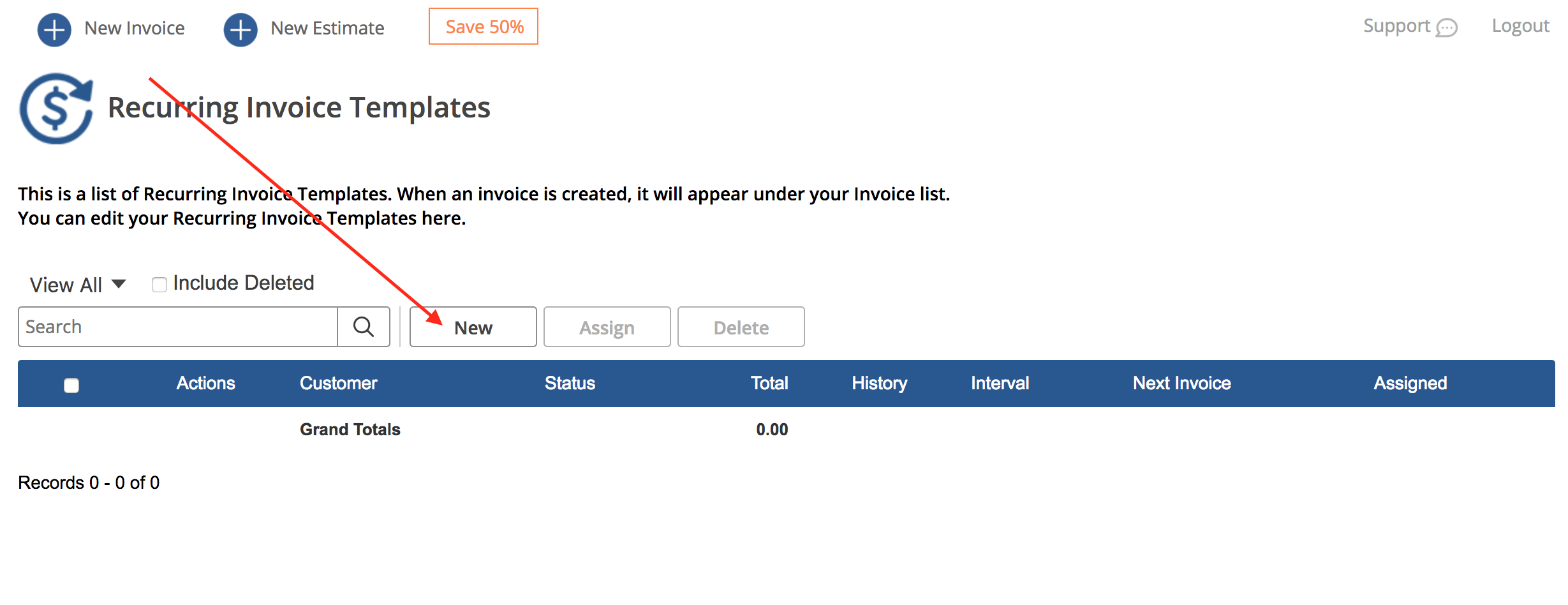The width and height of the screenshot is (1568, 605).
Task: Sort by the Total column header
Action: pyautogui.click(x=769, y=383)
